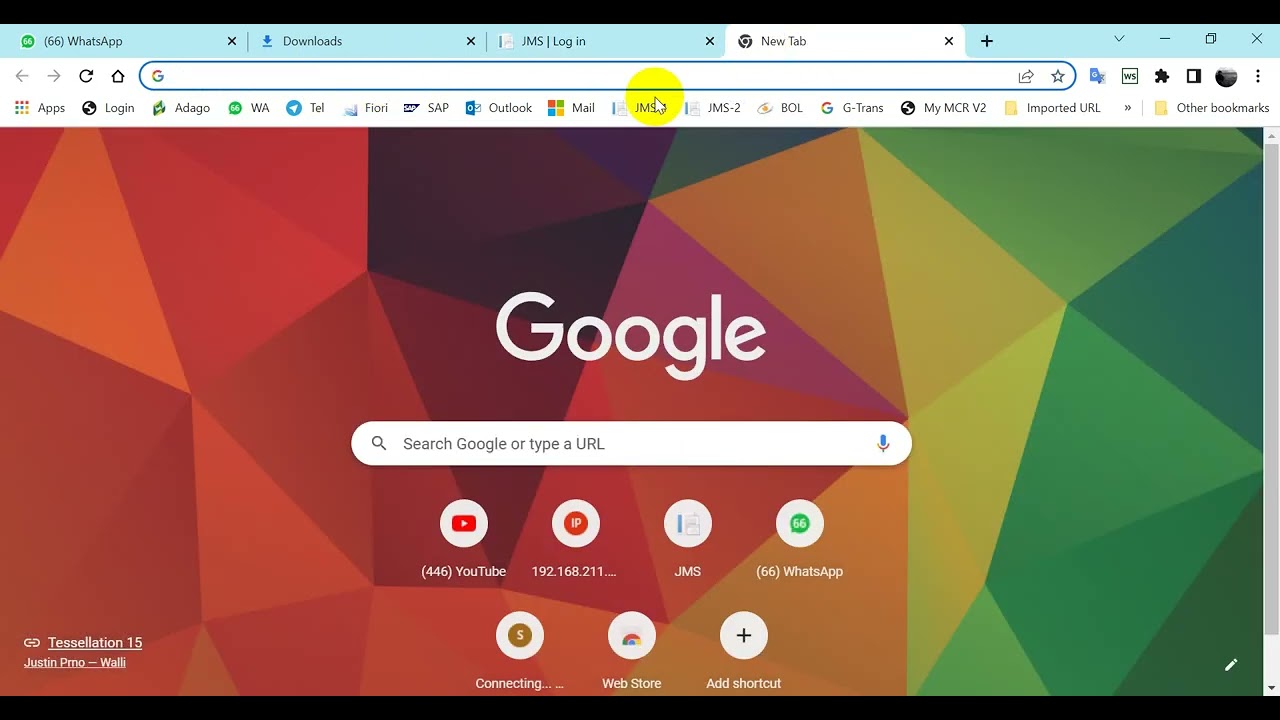Open the YouTube shortcut tile

[x=464, y=540]
